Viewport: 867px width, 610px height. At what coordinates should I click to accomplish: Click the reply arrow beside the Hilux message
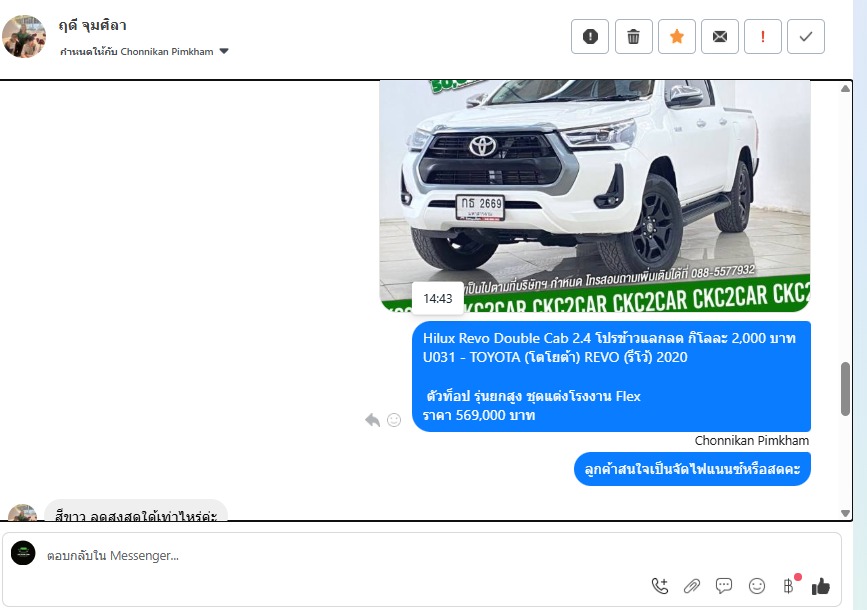tap(373, 420)
